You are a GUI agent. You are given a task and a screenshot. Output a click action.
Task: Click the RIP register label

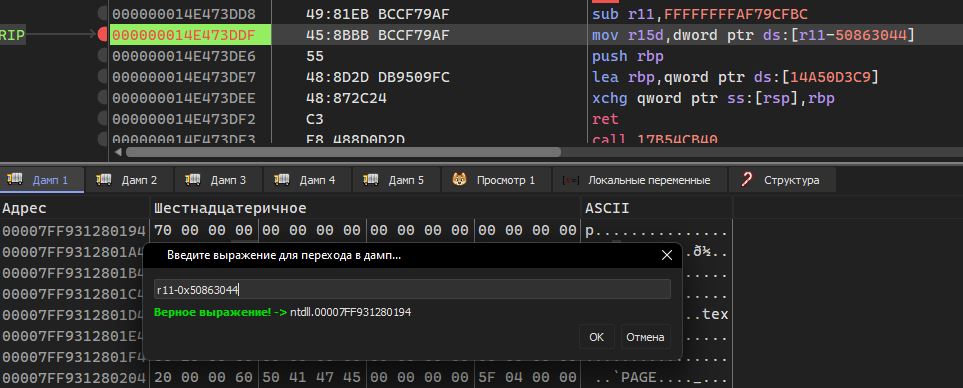(12, 35)
